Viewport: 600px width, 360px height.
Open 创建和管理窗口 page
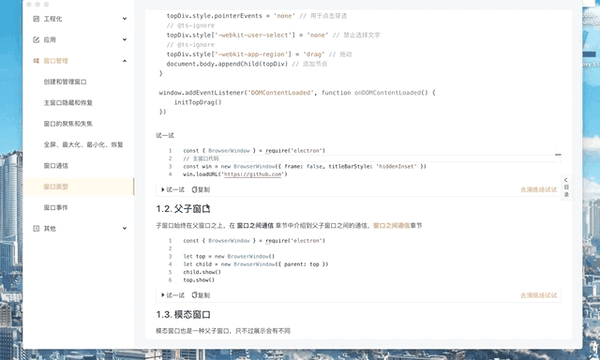[x=65, y=82]
